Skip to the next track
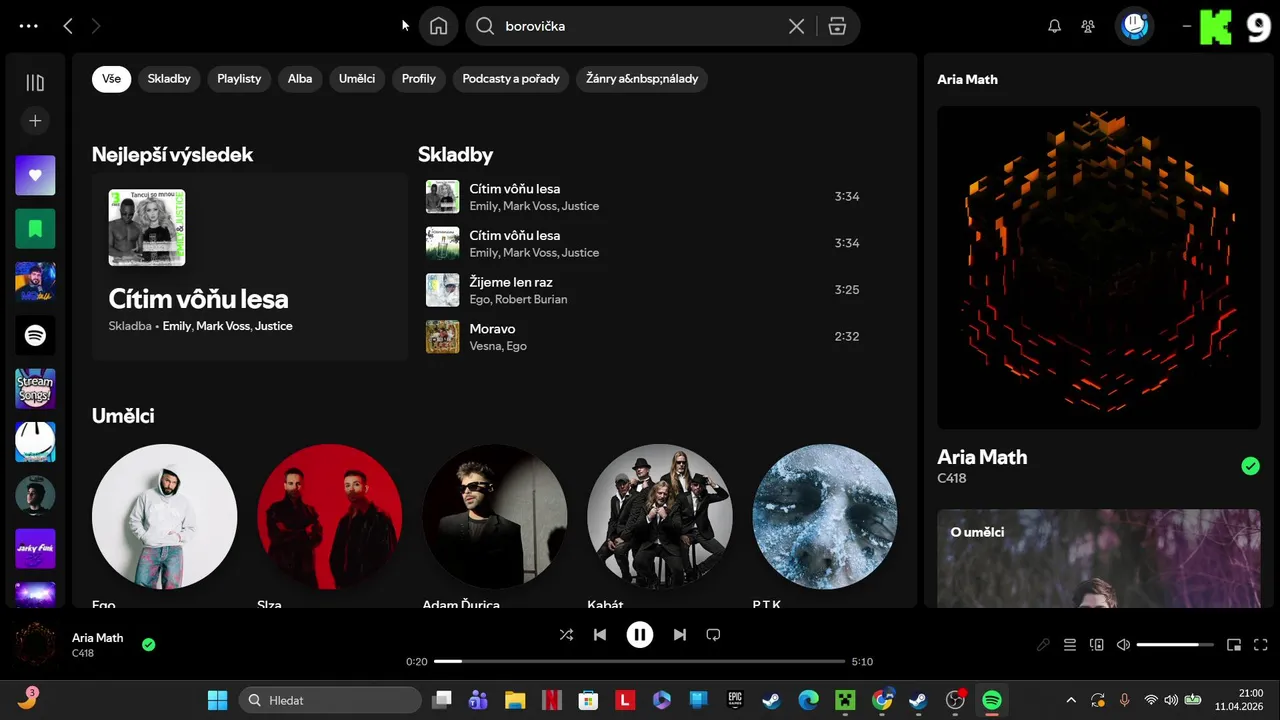This screenshot has width=1280, height=720. [x=680, y=634]
